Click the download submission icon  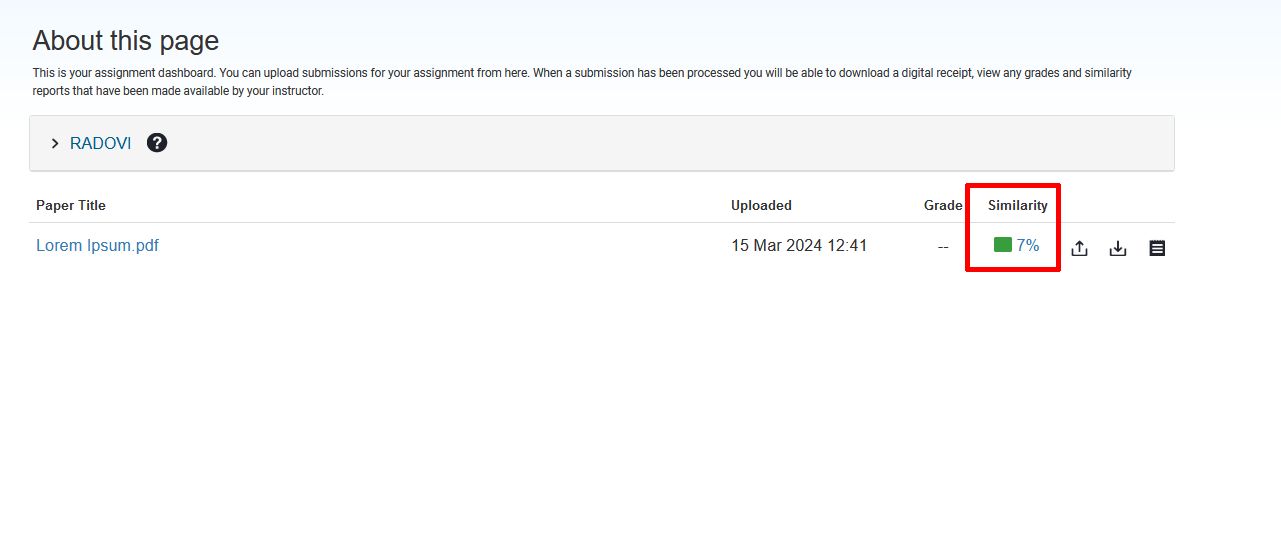1118,248
